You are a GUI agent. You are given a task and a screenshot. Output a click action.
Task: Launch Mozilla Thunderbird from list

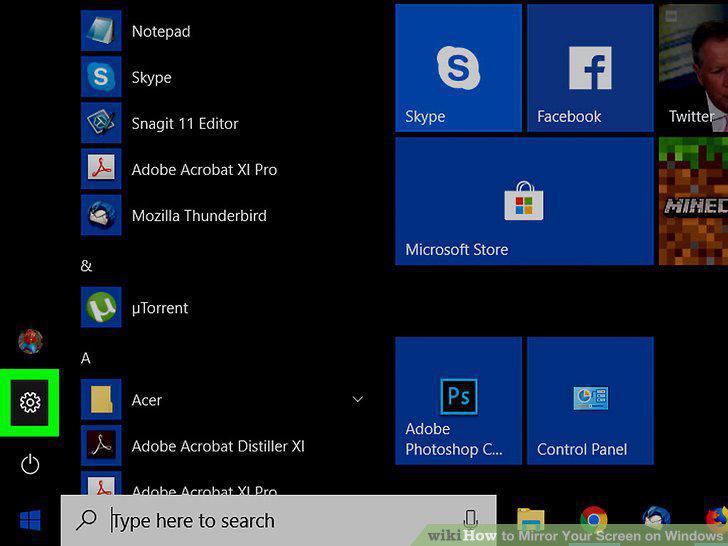(x=199, y=215)
